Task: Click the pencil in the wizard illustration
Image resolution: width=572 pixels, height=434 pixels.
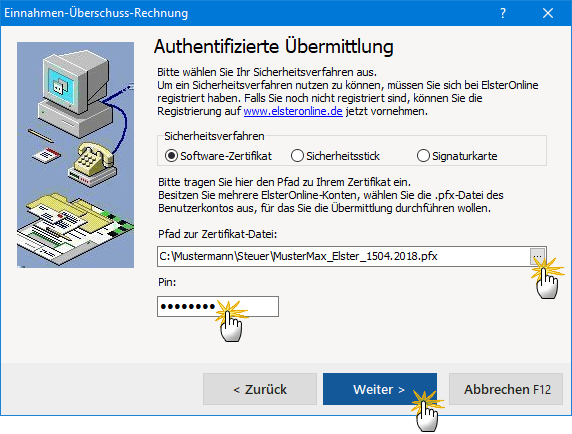Action: tap(40, 135)
